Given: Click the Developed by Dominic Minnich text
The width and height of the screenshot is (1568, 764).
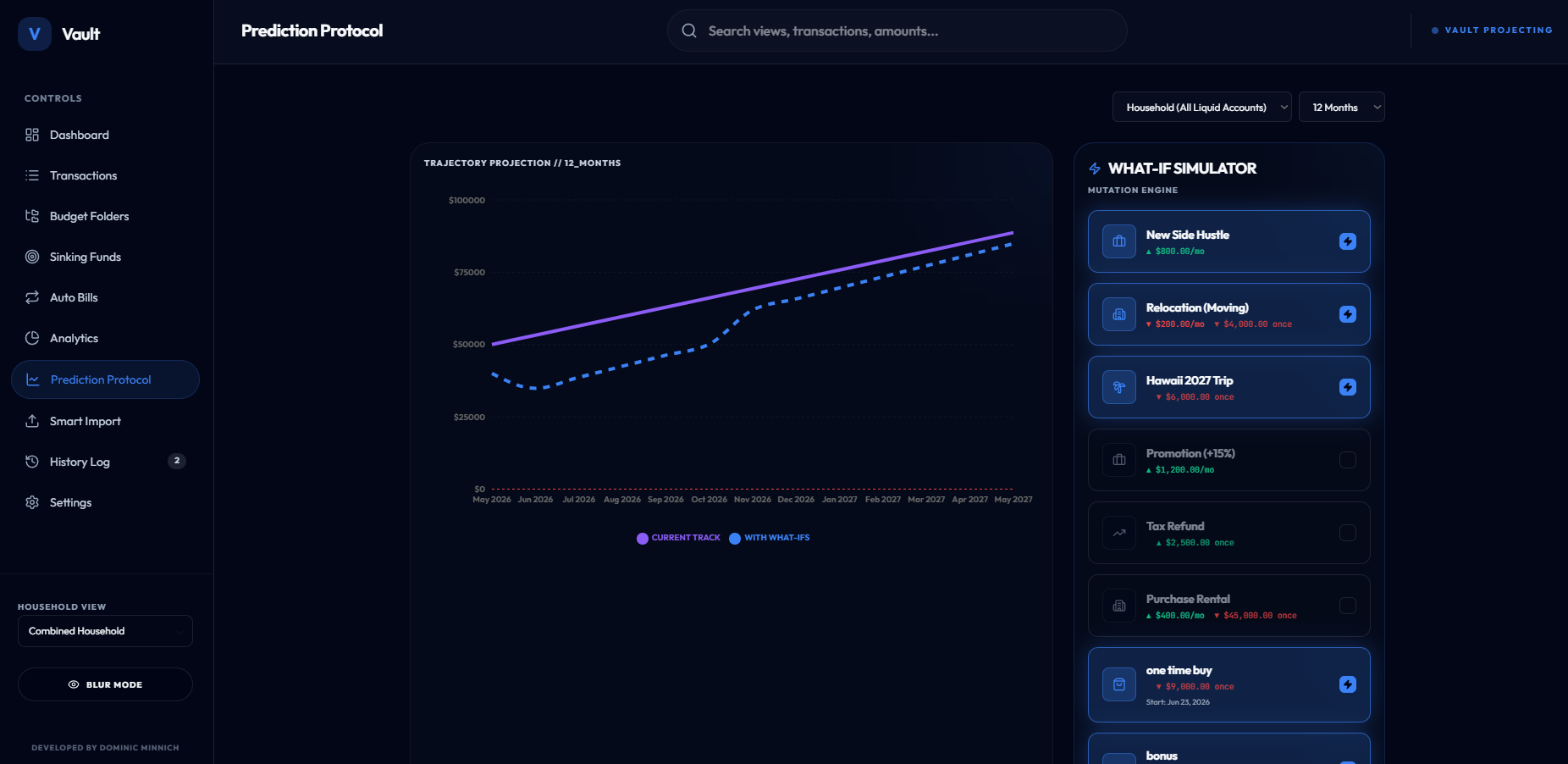Looking at the screenshot, I should coord(105,748).
